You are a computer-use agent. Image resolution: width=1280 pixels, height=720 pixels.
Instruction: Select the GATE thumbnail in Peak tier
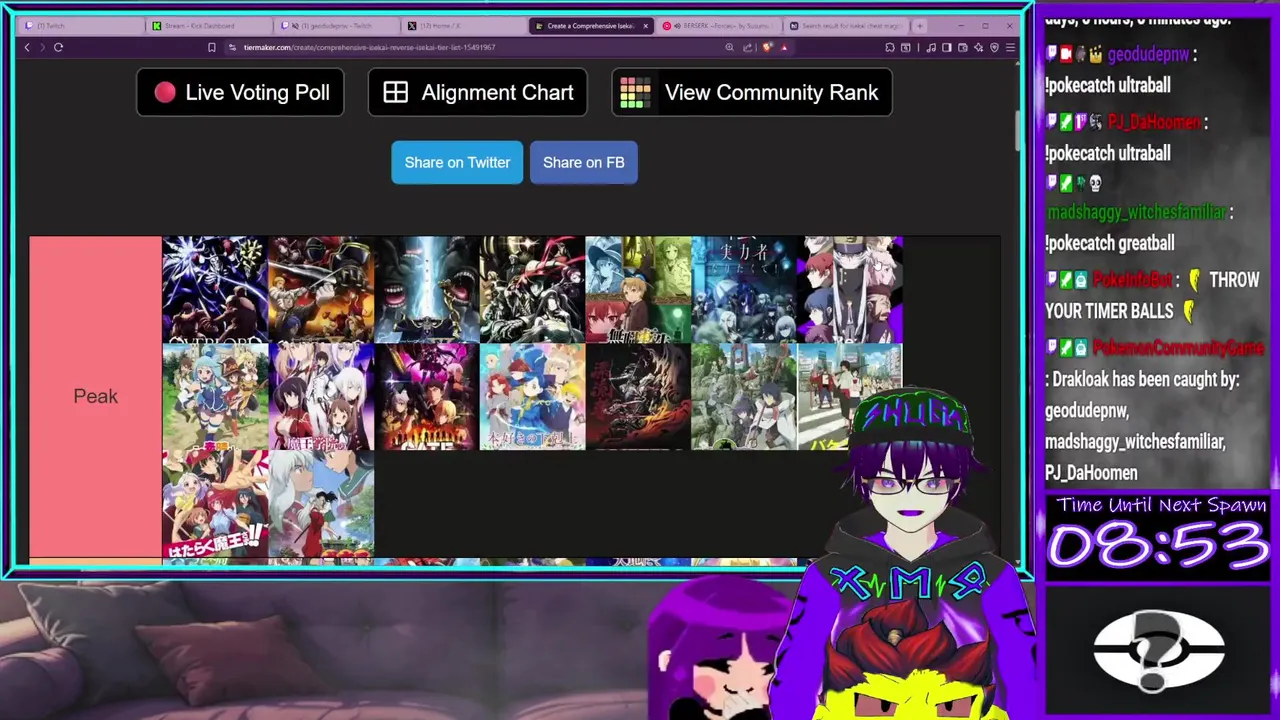(x=426, y=396)
